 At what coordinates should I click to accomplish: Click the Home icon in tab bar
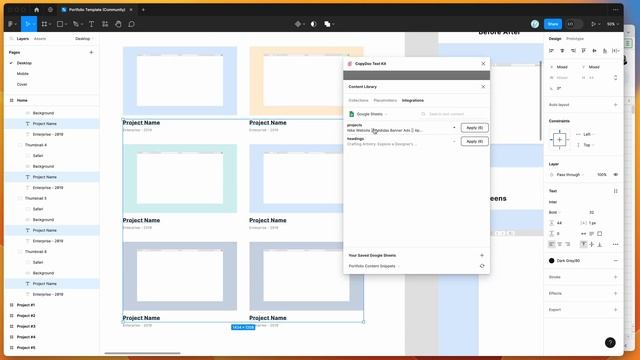pos(36,10)
